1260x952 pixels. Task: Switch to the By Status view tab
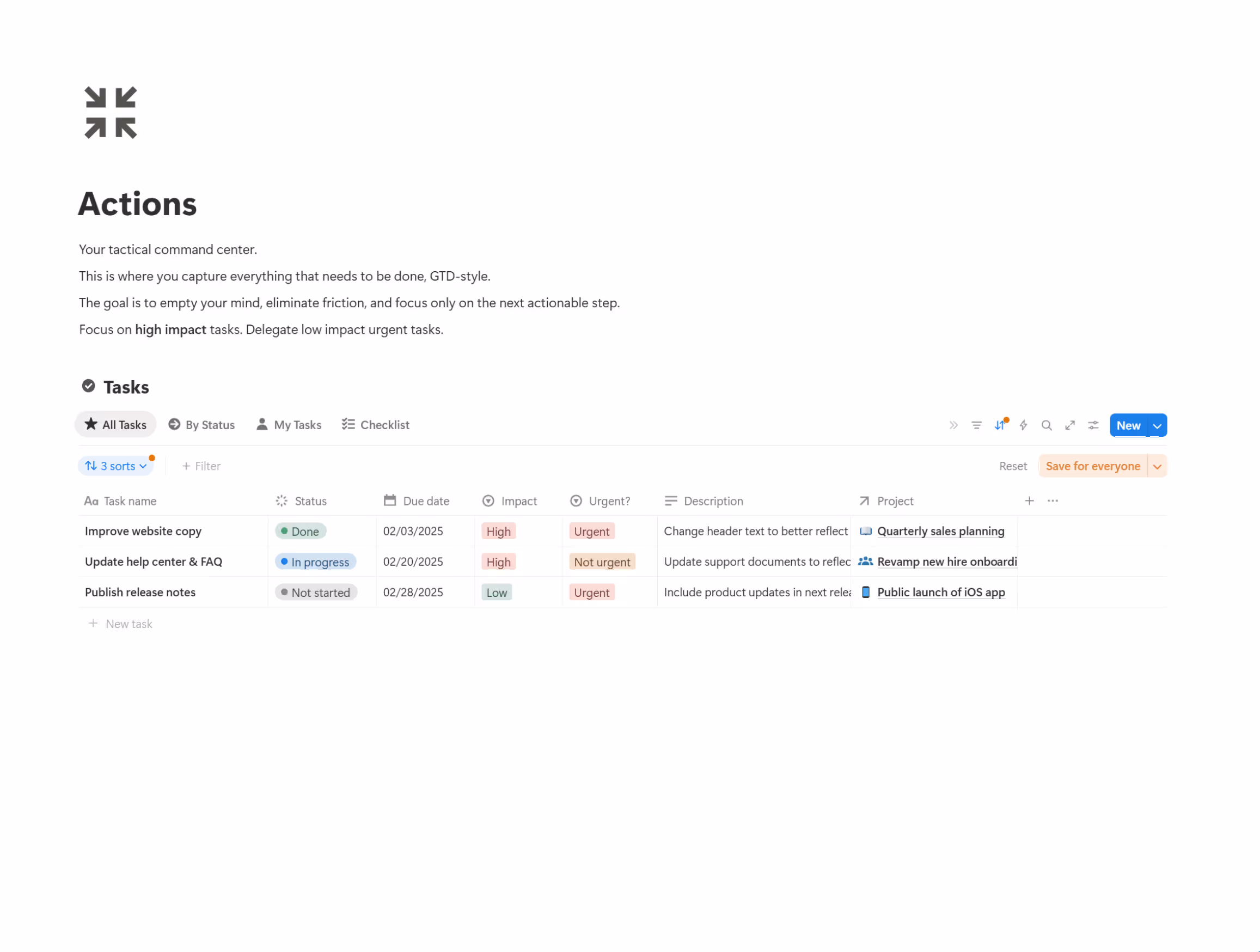tap(201, 424)
